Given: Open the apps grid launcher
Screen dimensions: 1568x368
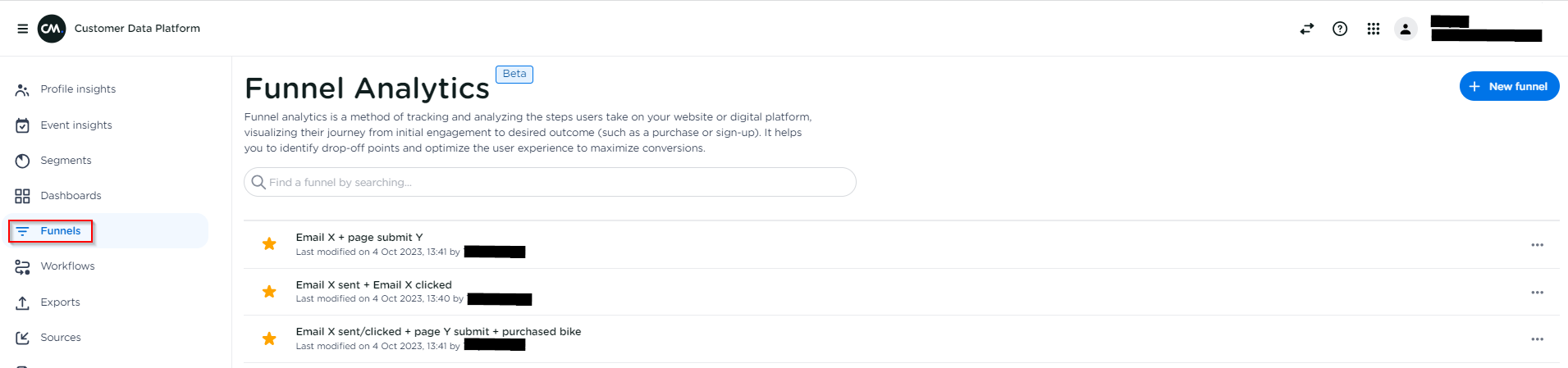Looking at the screenshot, I should point(1374,29).
